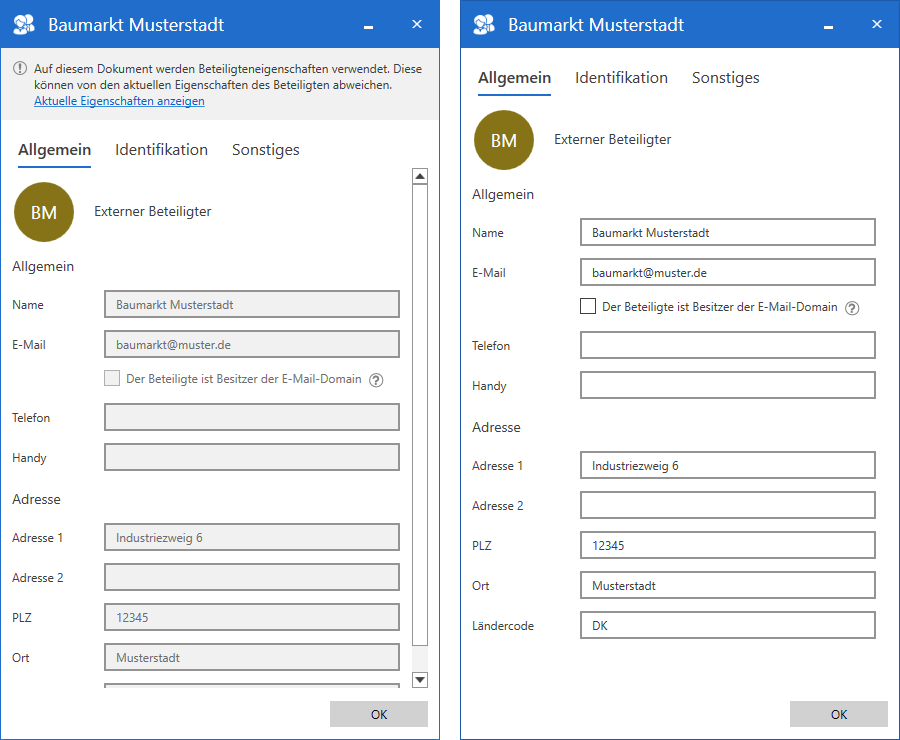Click the Ländercode field containing DK
Viewport: 900px width, 740px height.
[727, 626]
